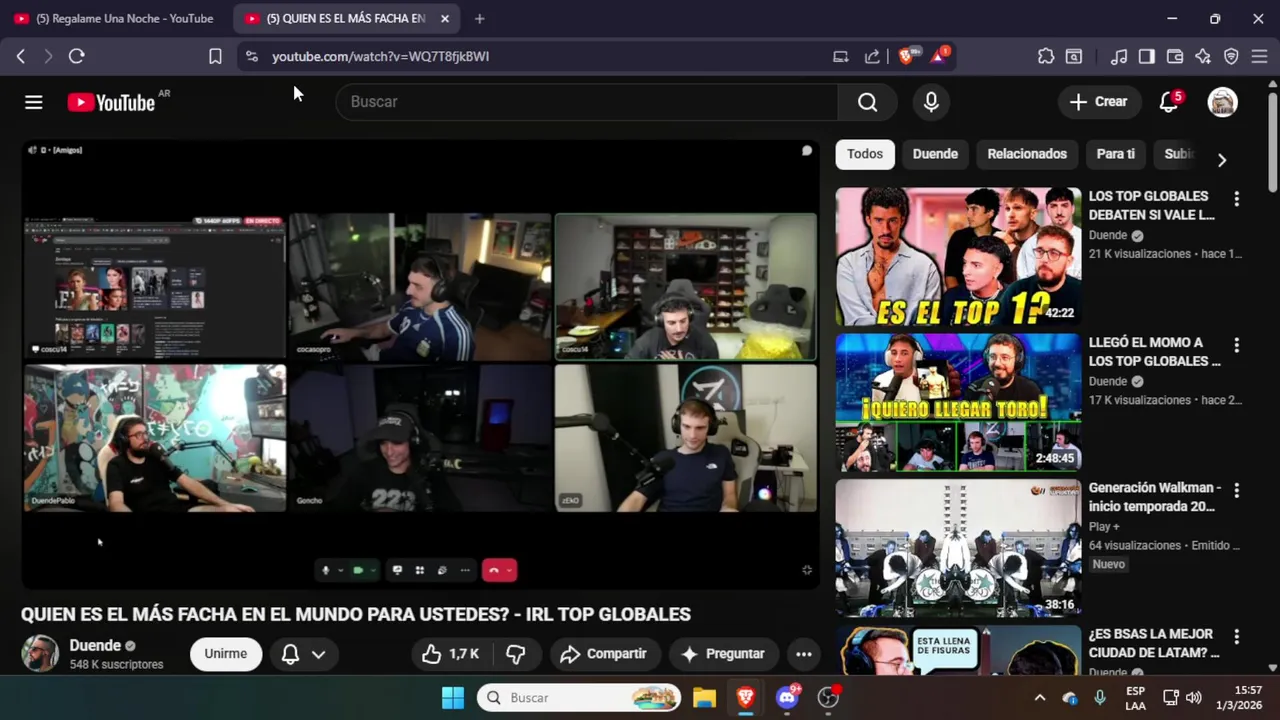Open Brave Rewards triangle icon
This screenshot has height=720, width=1280.
point(939,56)
